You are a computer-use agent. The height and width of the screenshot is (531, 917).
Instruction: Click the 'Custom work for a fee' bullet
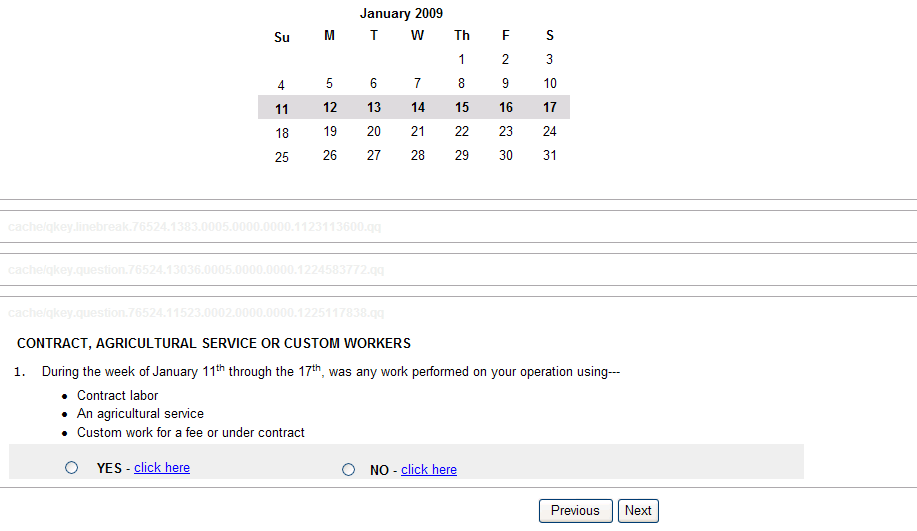[190, 433]
